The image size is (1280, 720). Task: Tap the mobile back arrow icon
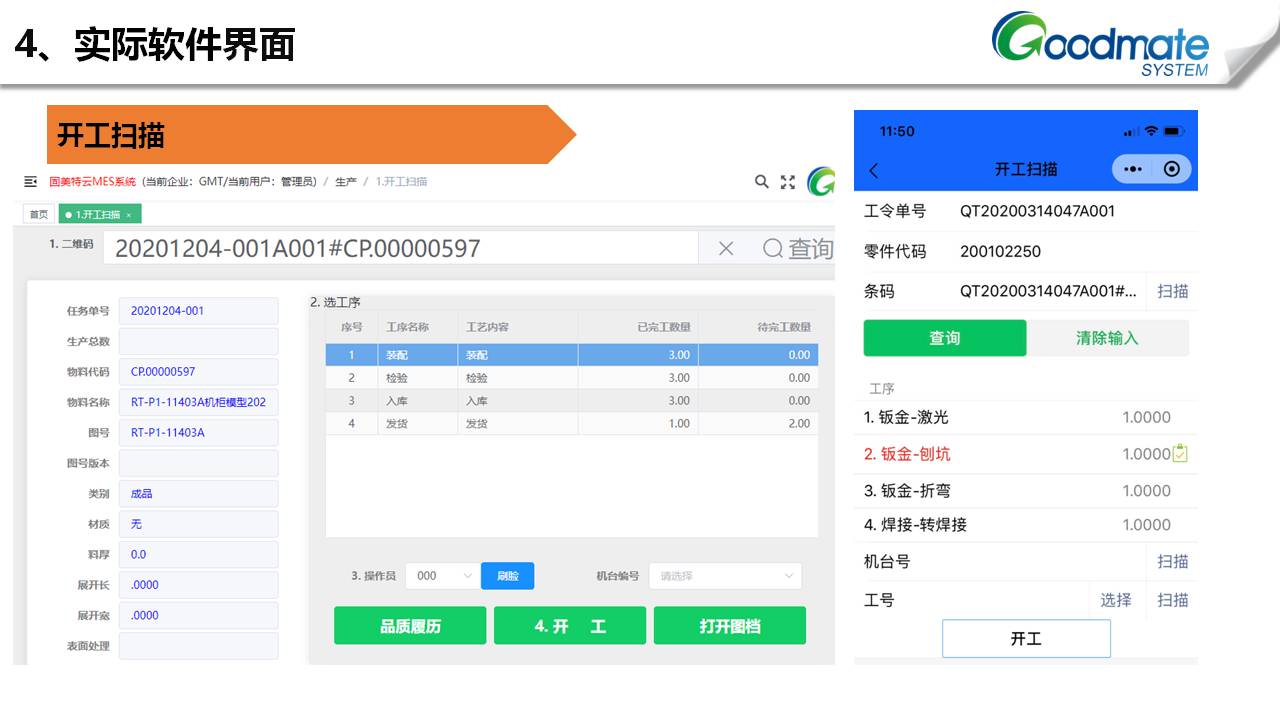click(x=874, y=170)
